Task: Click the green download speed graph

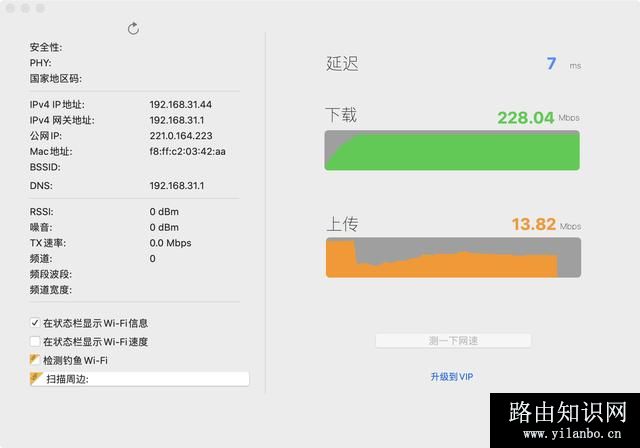Action: [x=452, y=150]
